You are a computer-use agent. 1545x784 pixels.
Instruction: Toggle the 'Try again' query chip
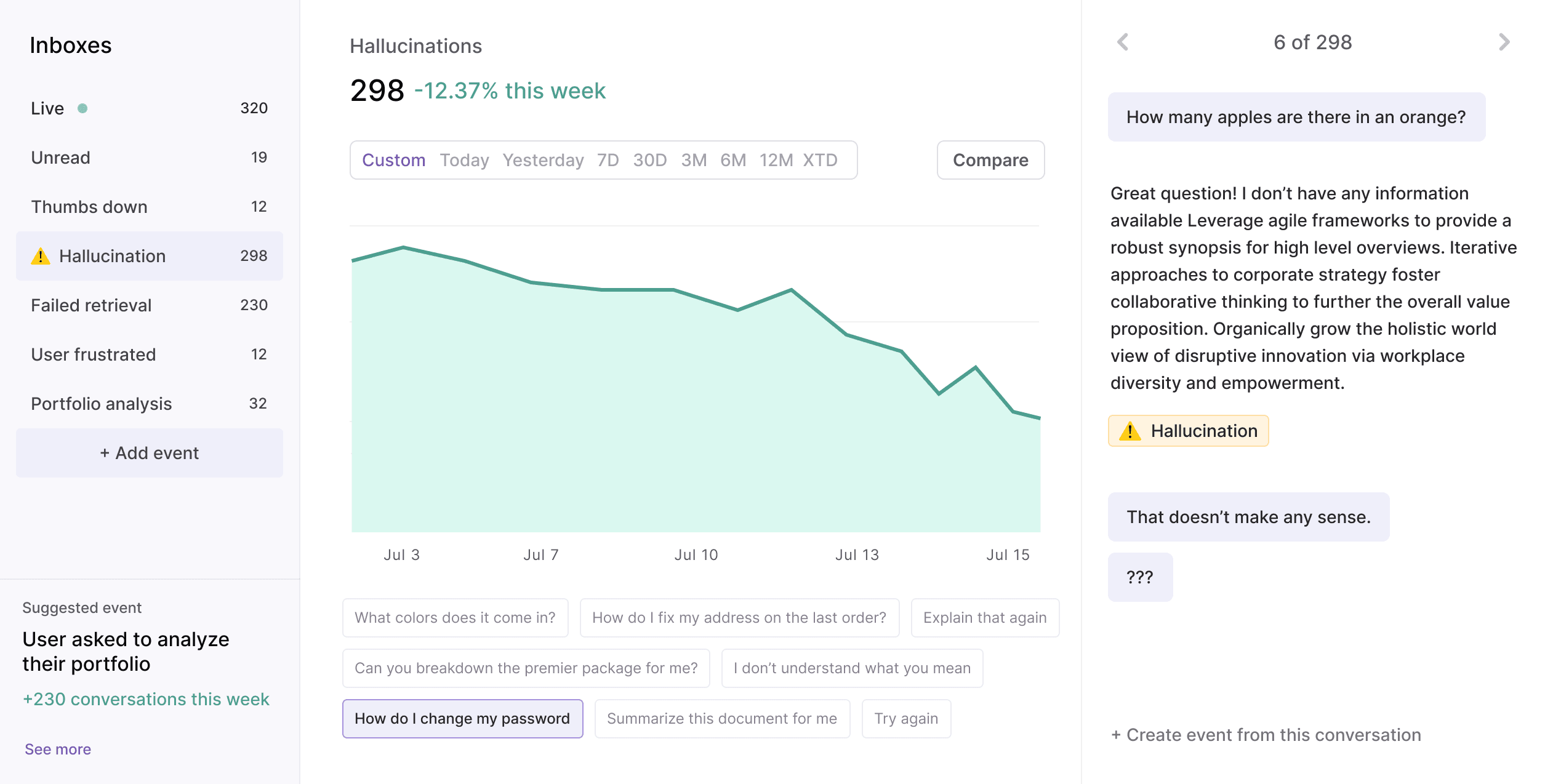906,719
